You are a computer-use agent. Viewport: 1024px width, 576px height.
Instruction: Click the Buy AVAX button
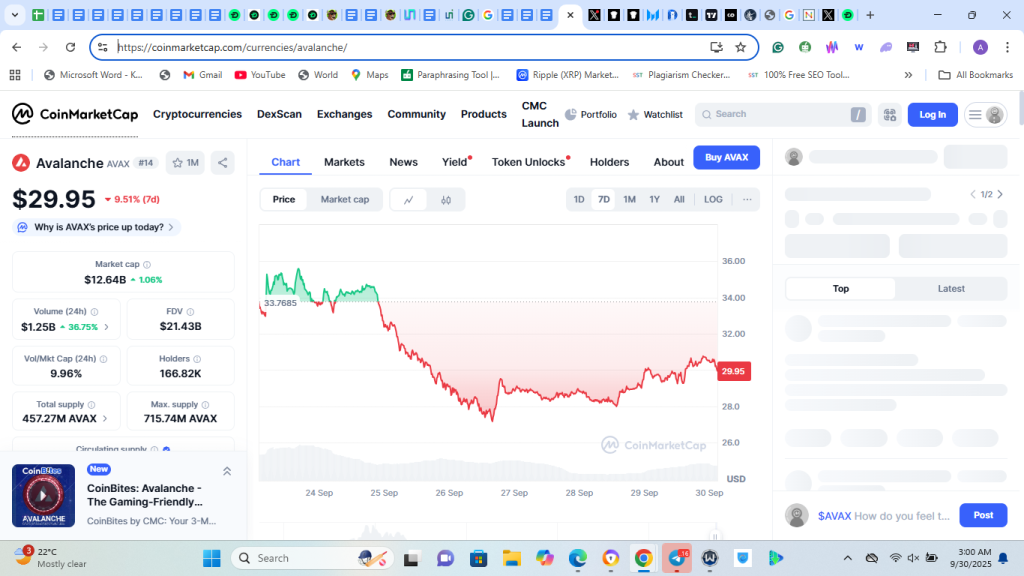tap(726, 157)
